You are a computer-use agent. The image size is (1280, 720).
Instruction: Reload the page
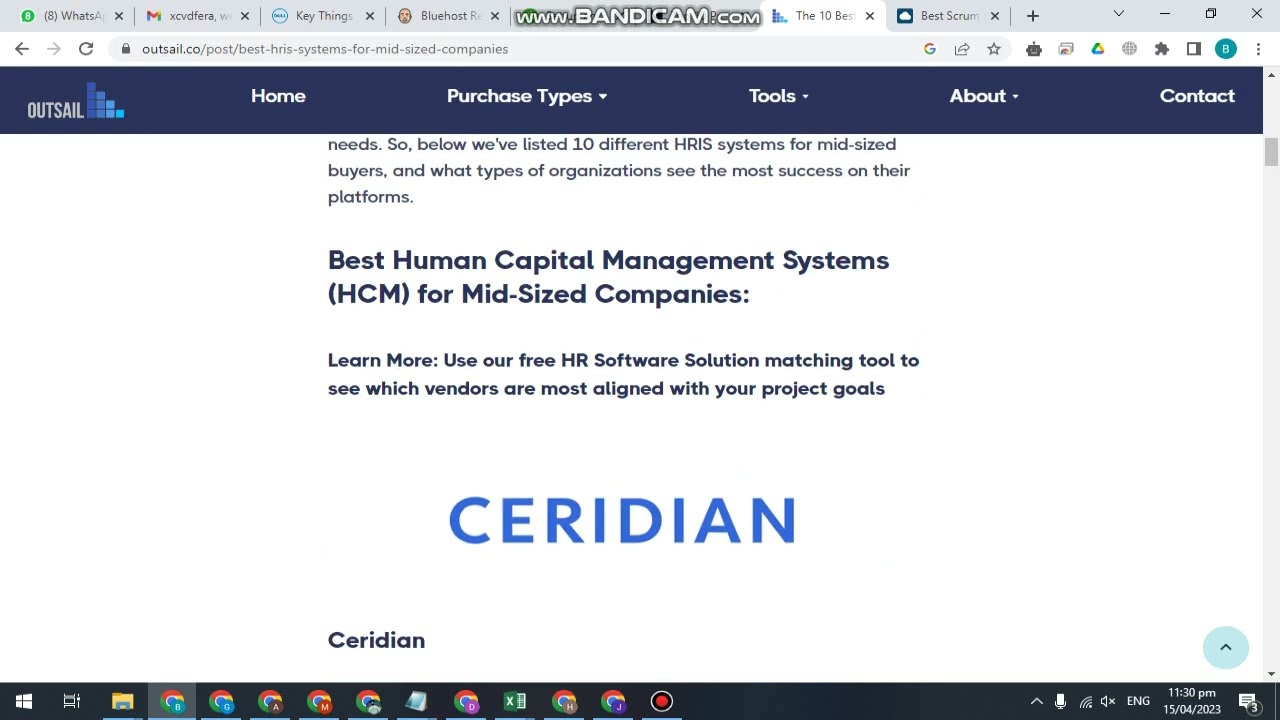(x=86, y=49)
